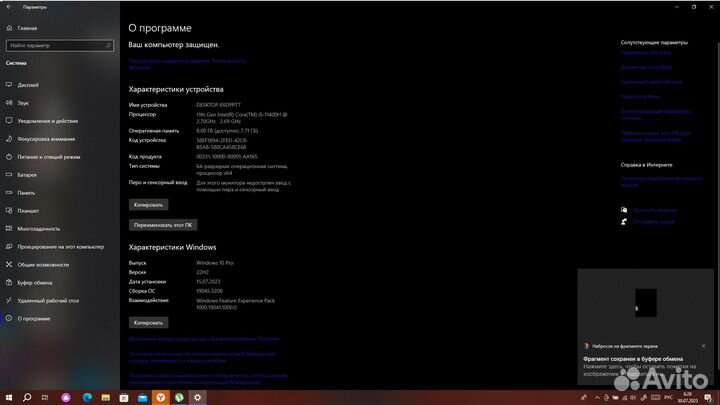Viewport: 720px width, 405px height.
Task: Open Удаленный рабочий стол related link
Action: click(651, 82)
